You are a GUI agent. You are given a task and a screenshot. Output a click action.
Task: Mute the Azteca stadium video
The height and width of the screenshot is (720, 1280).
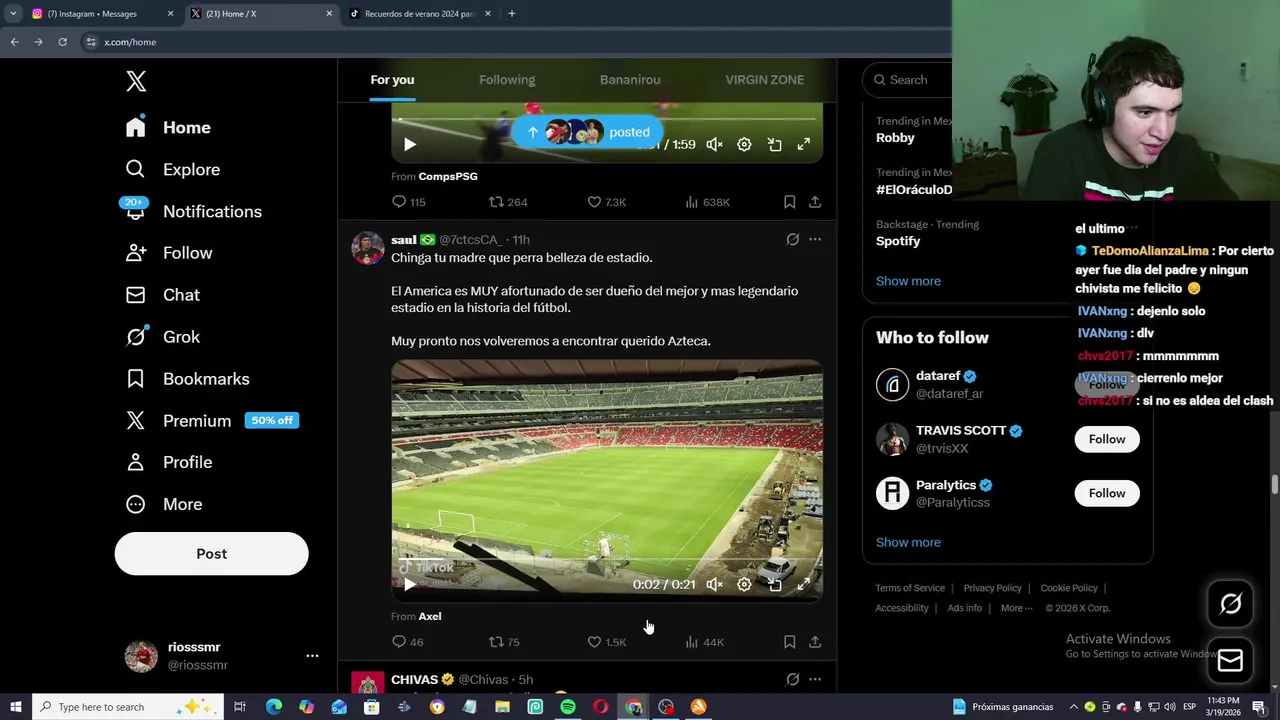point(714,585)
